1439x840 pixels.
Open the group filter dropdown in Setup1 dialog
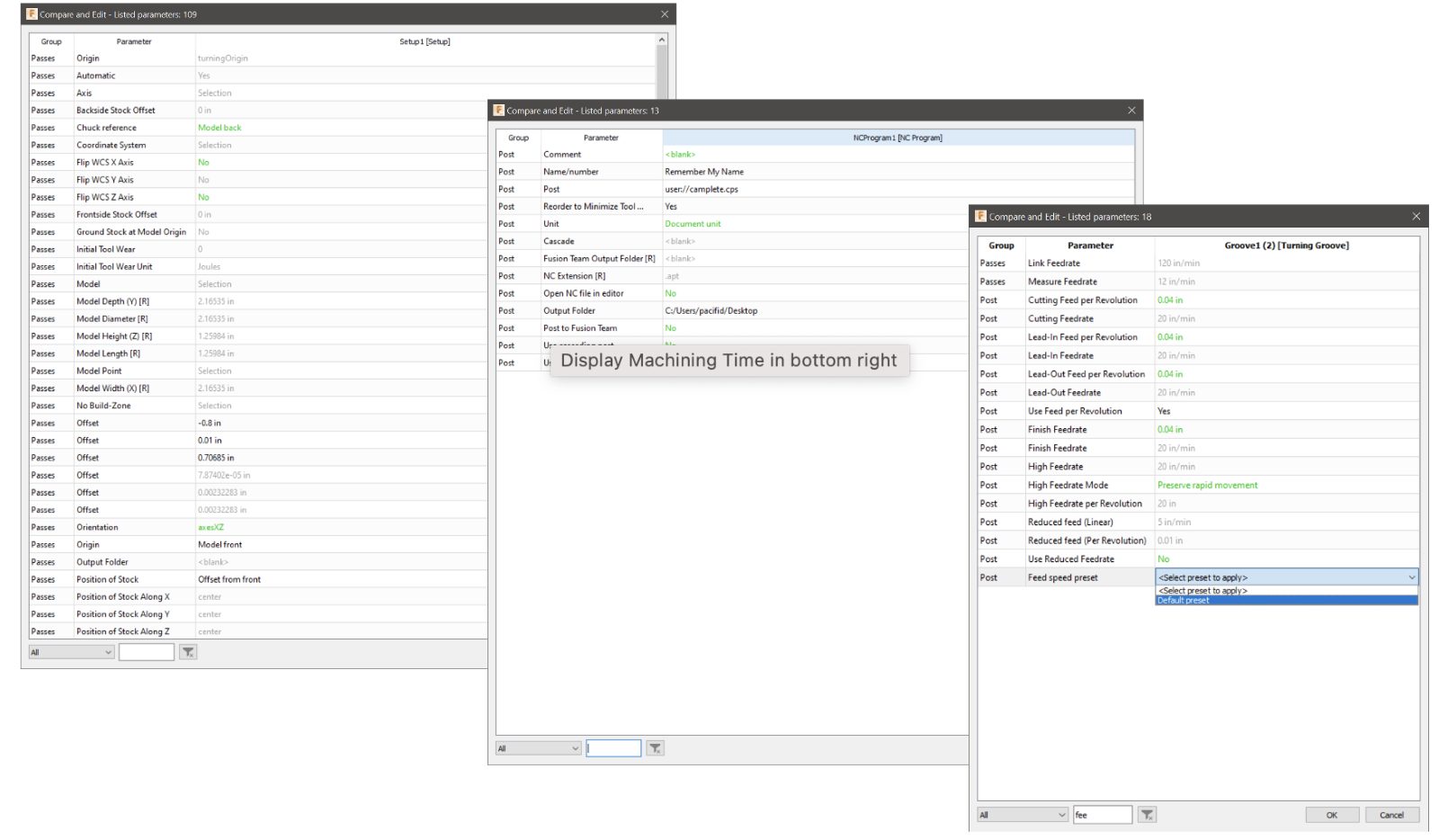(69, 651)
